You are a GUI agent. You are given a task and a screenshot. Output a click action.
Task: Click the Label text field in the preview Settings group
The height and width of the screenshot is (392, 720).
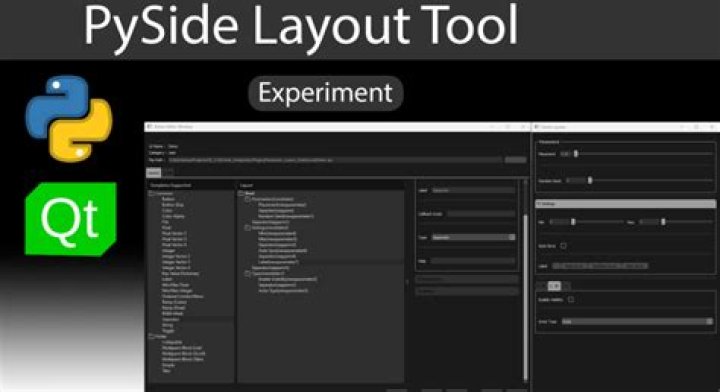point(600,266)
